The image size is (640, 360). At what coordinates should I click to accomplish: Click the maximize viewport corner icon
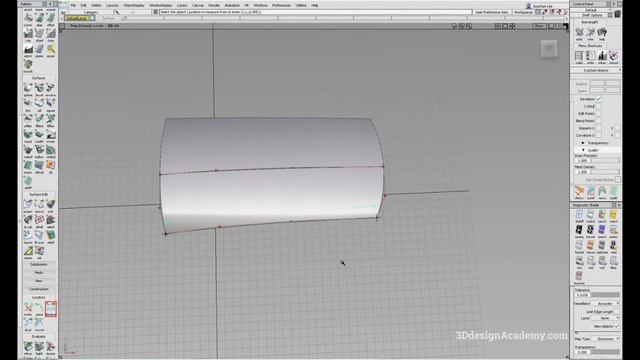click(x=565, y=26)
